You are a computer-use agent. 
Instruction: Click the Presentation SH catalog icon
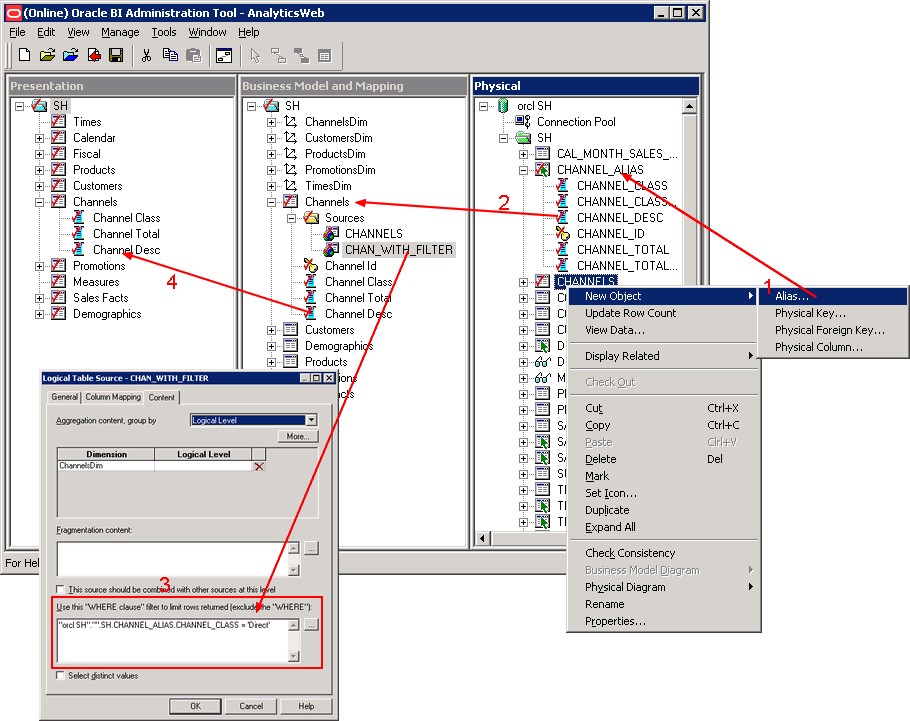click(39, 106)
